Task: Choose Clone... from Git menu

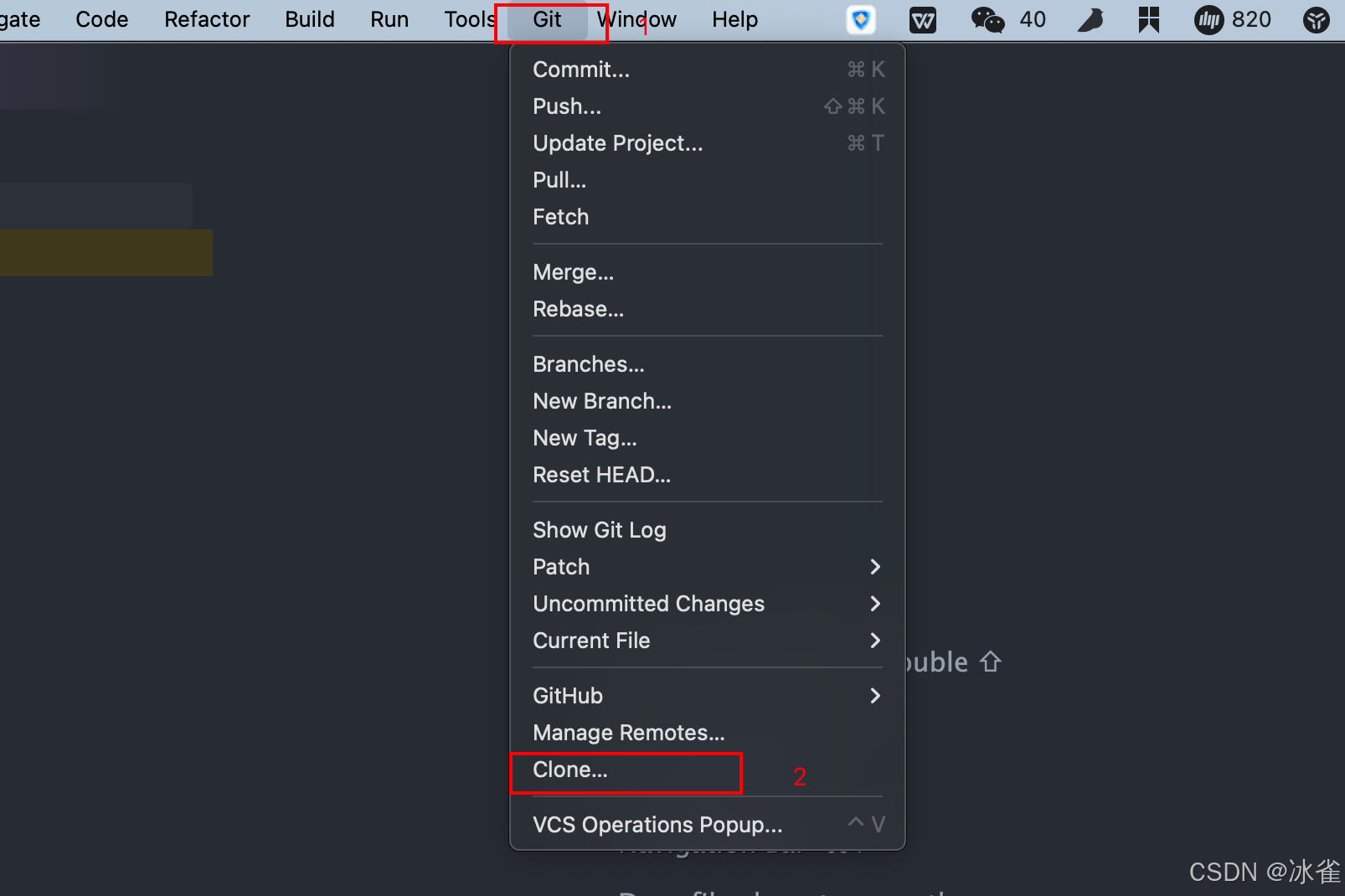Action: pyautogui.click(x=708, y=770)
